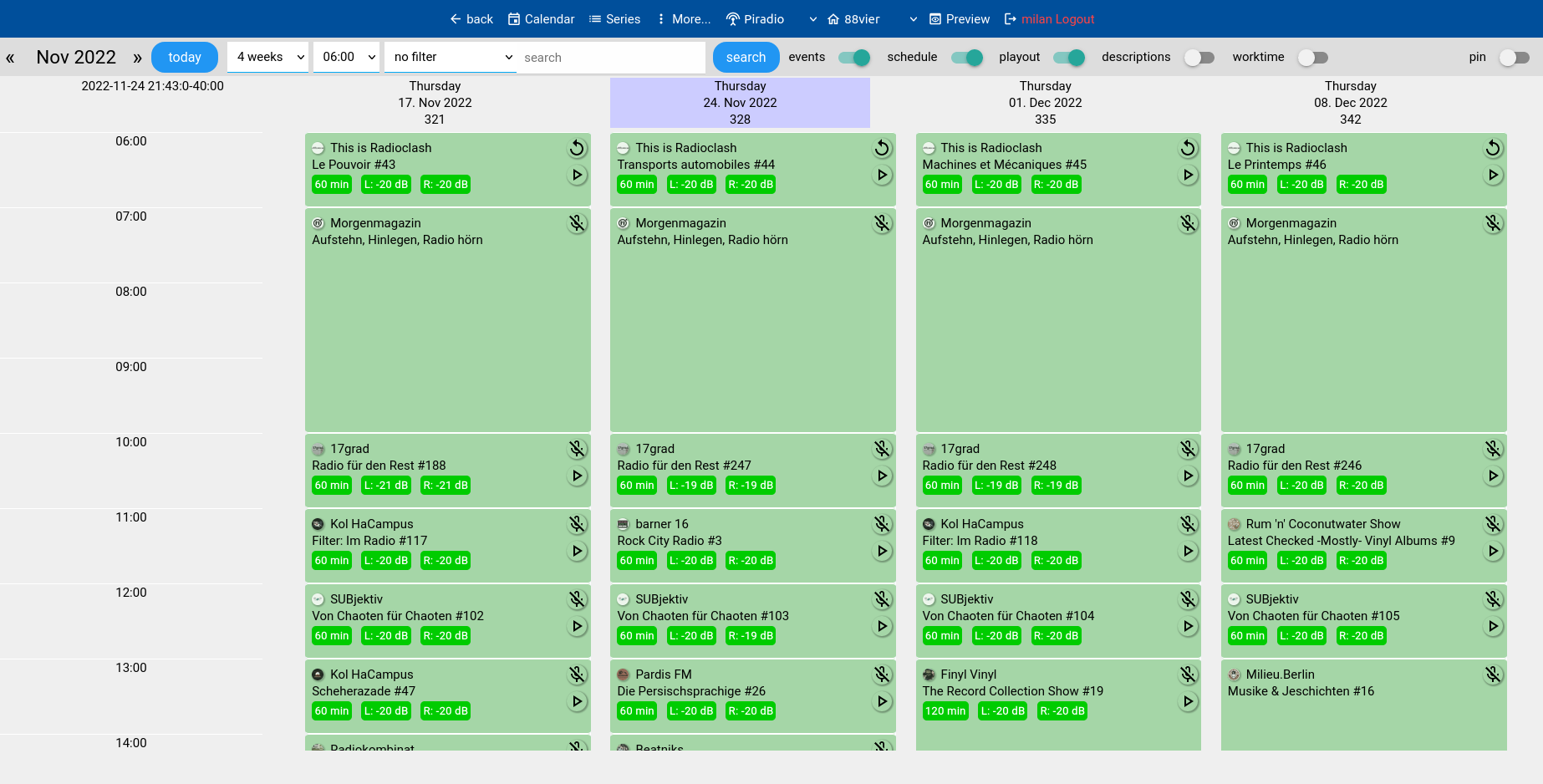The height and width of the screenshot is (784, 1543).
Task: Click the replay icon on "Le Printemps #46"
Action: coord(1493,148)
